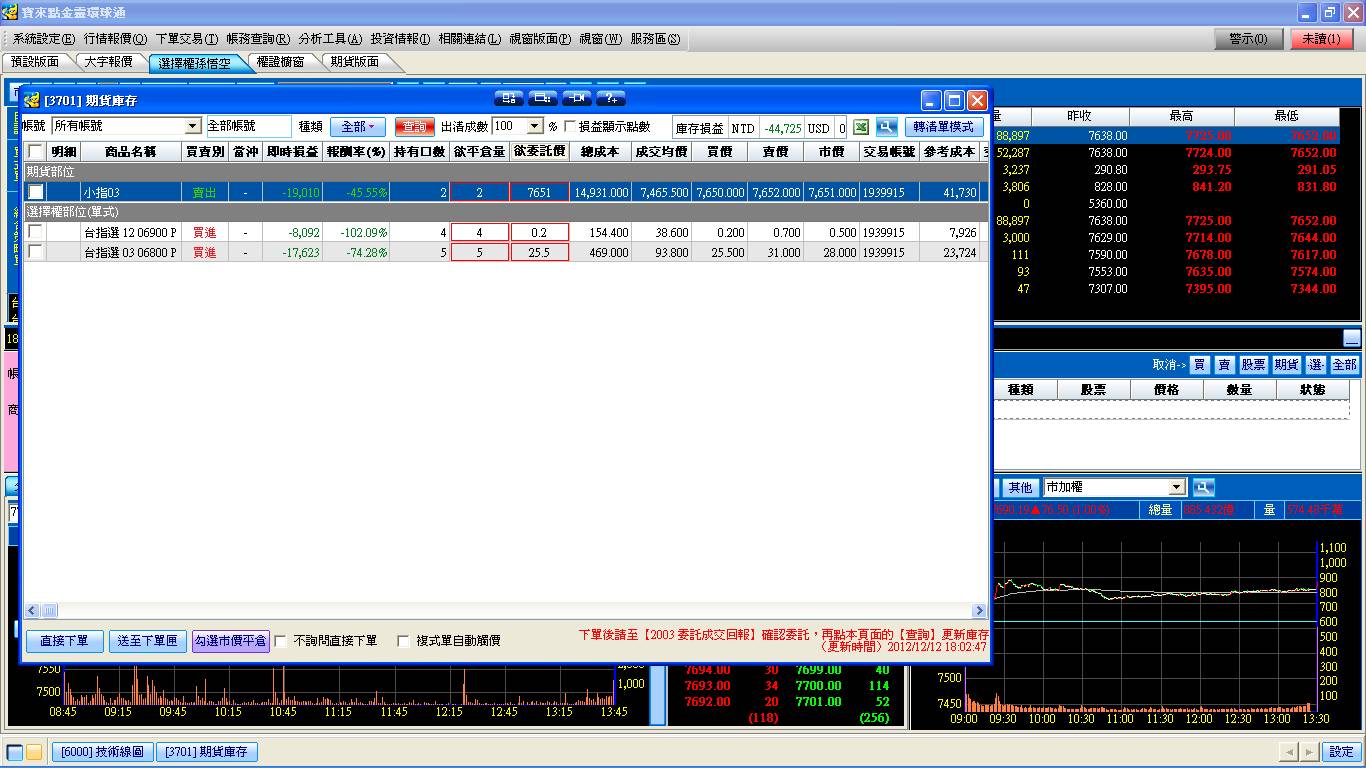Click cancel 賣 button in order panel
Screen dimensions: 1366x768
pos(1224,365)
